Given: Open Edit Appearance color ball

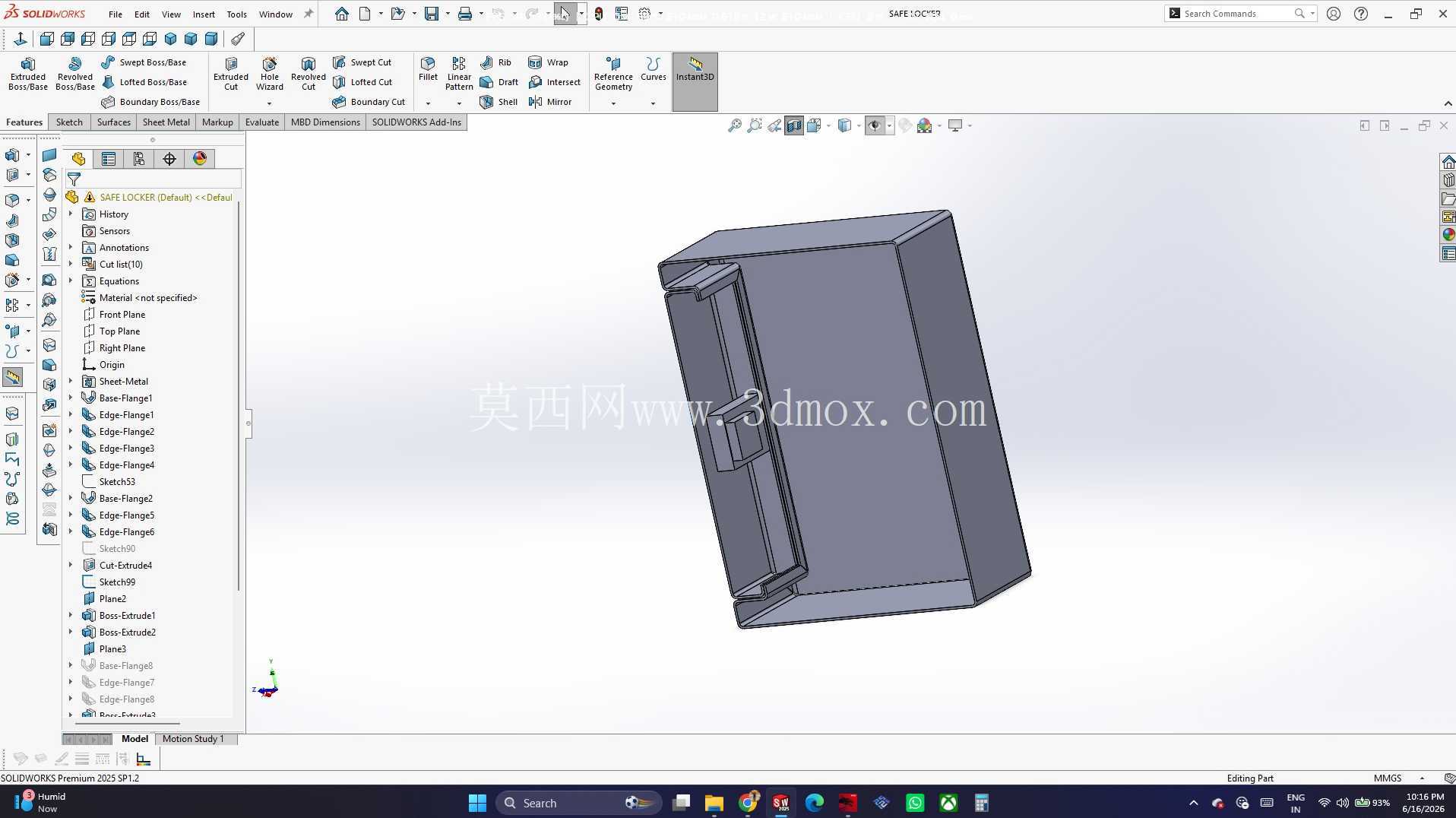Looking at the screenshot, I should tap(924, 126).
